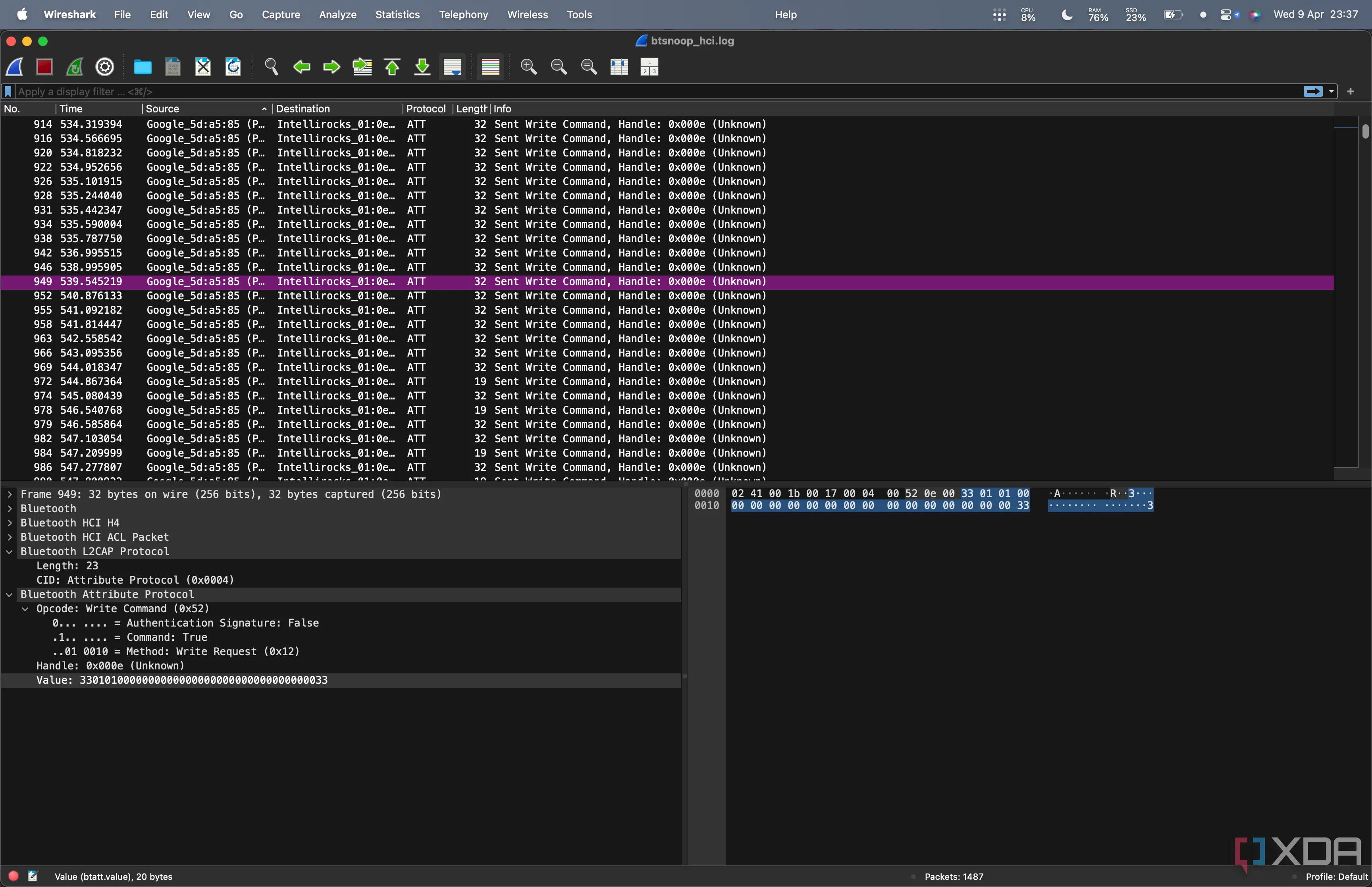
Task: Close this capture file
Action: 203,67
